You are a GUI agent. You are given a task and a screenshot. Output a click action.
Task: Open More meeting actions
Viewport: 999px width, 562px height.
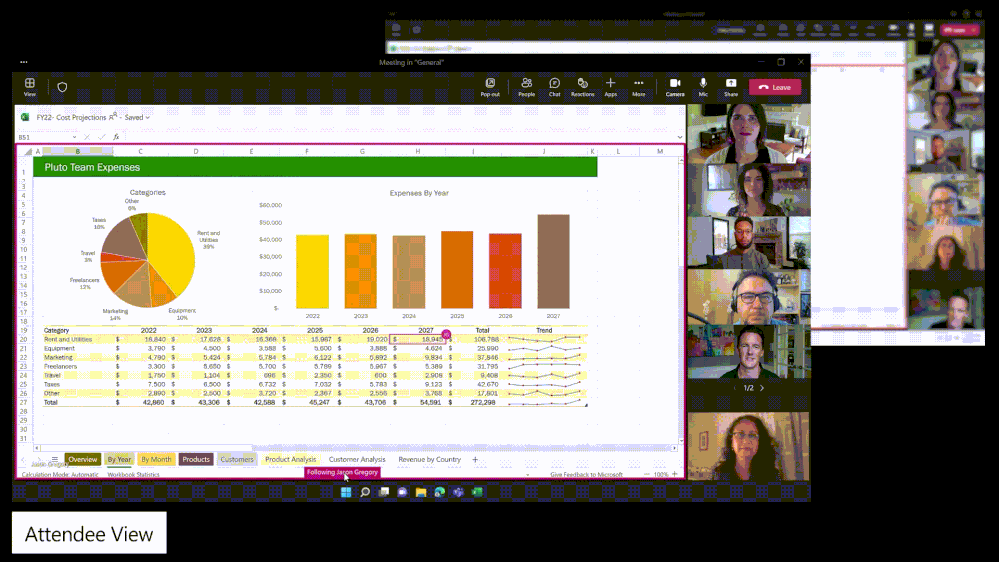[x=638, y=87]
